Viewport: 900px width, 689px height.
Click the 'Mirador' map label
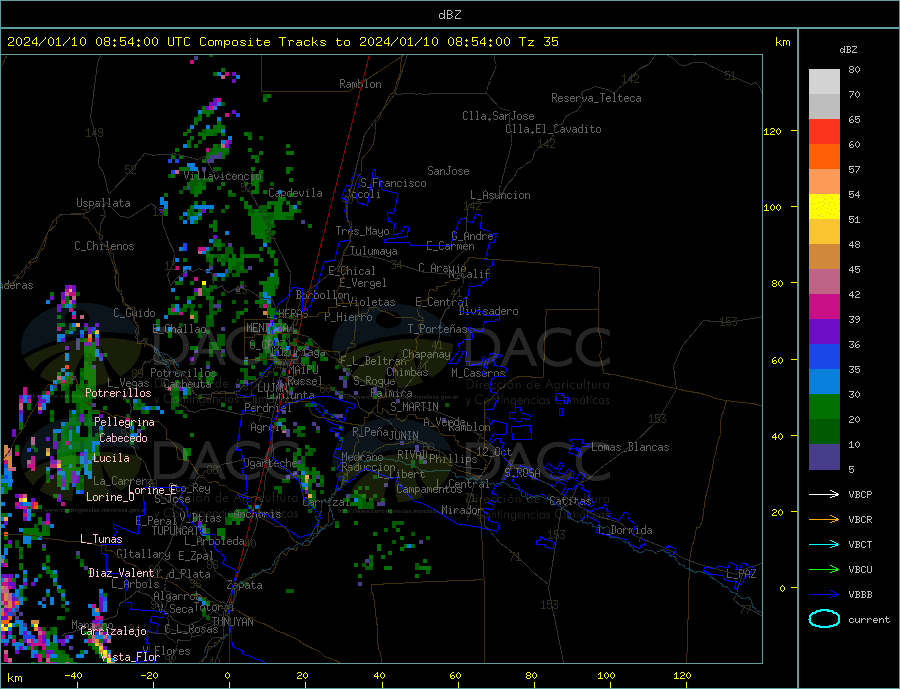click(462, 510)
